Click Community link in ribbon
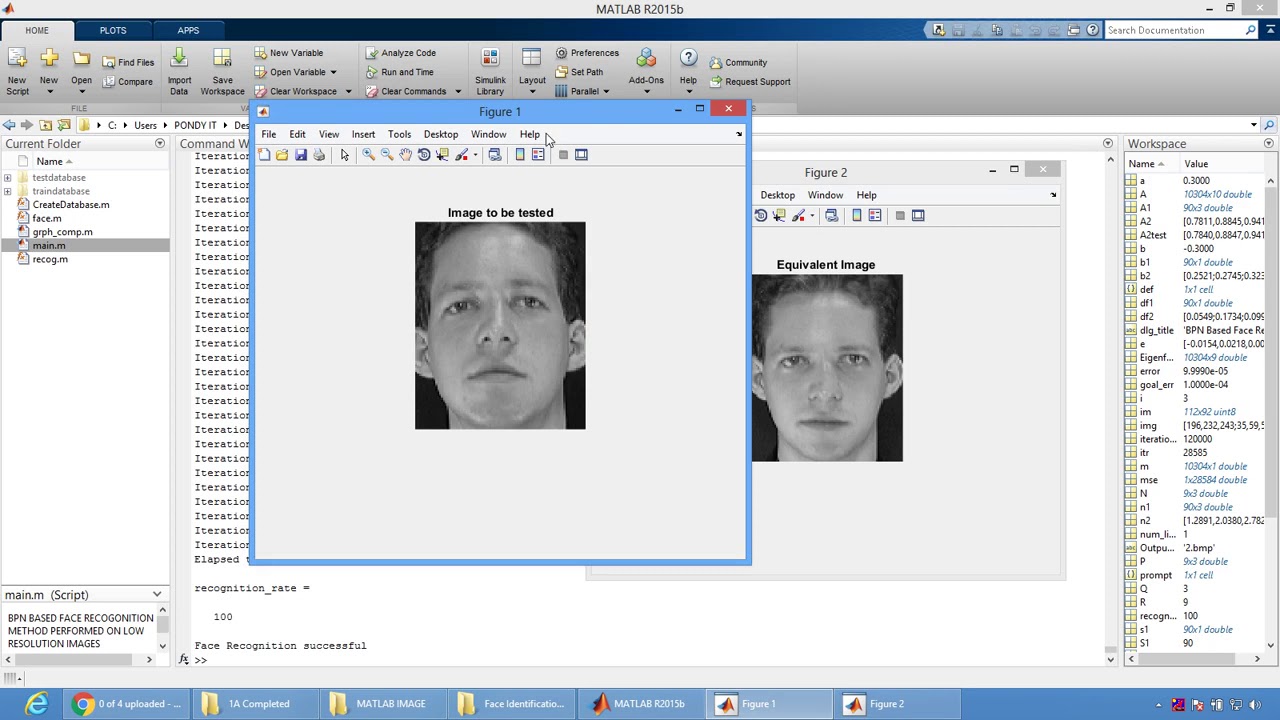Viewport: 1280px width, 720px height. [x=738, y=63]
